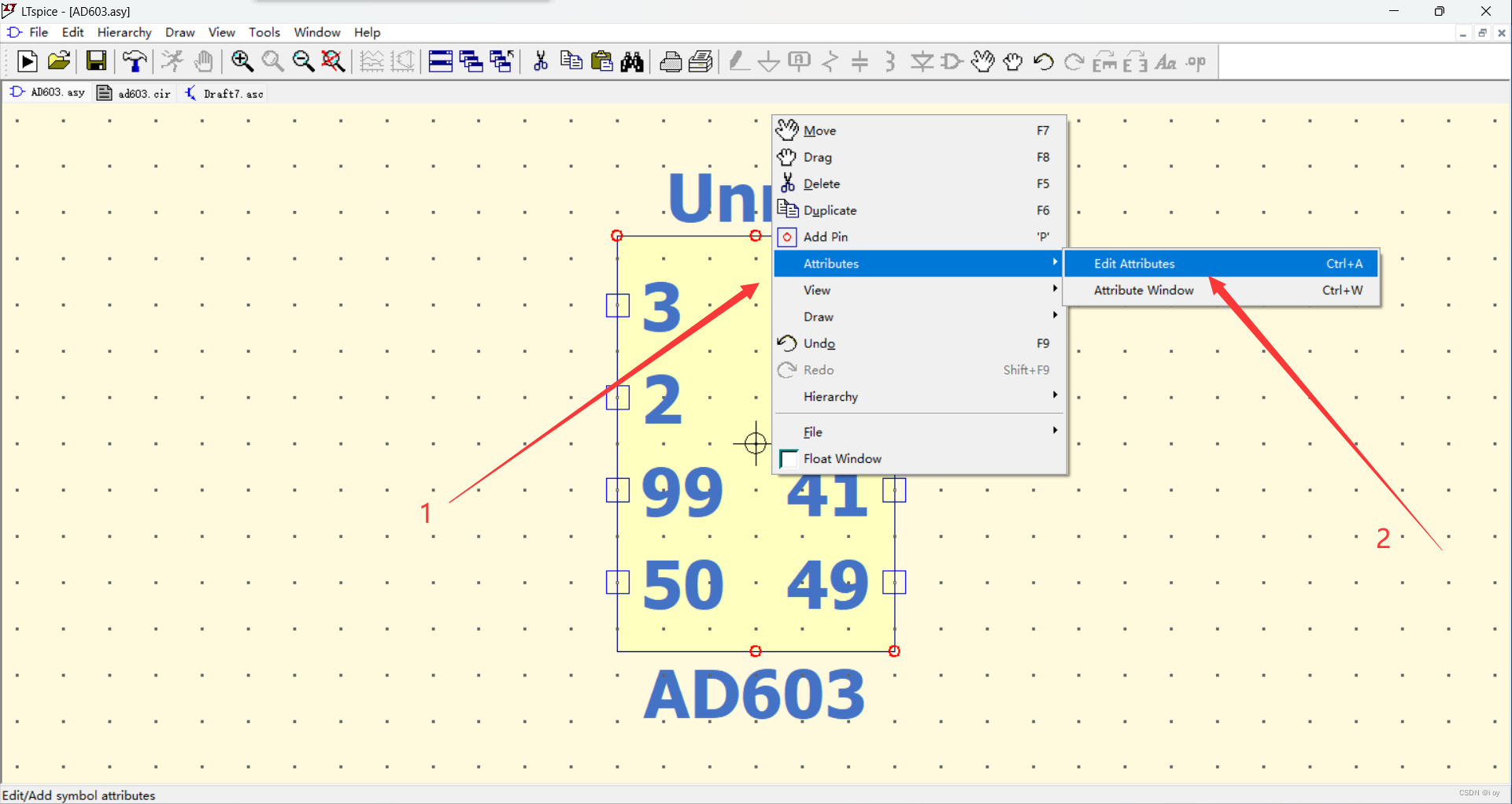Open the File menu in menu bar
This screenshot has width=1512, height=804.
[x=39, y=32]
